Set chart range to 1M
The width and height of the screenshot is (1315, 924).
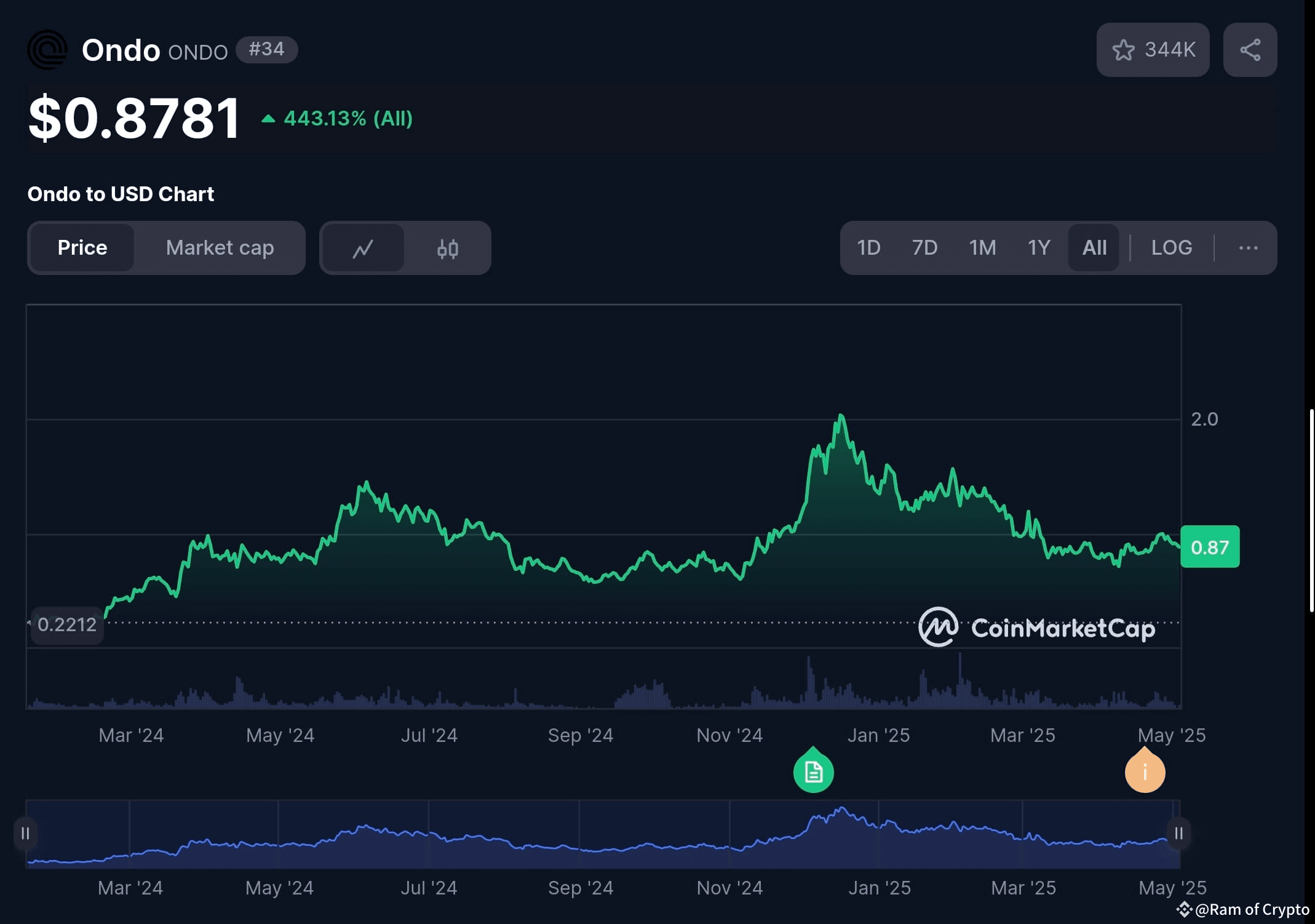982,248
